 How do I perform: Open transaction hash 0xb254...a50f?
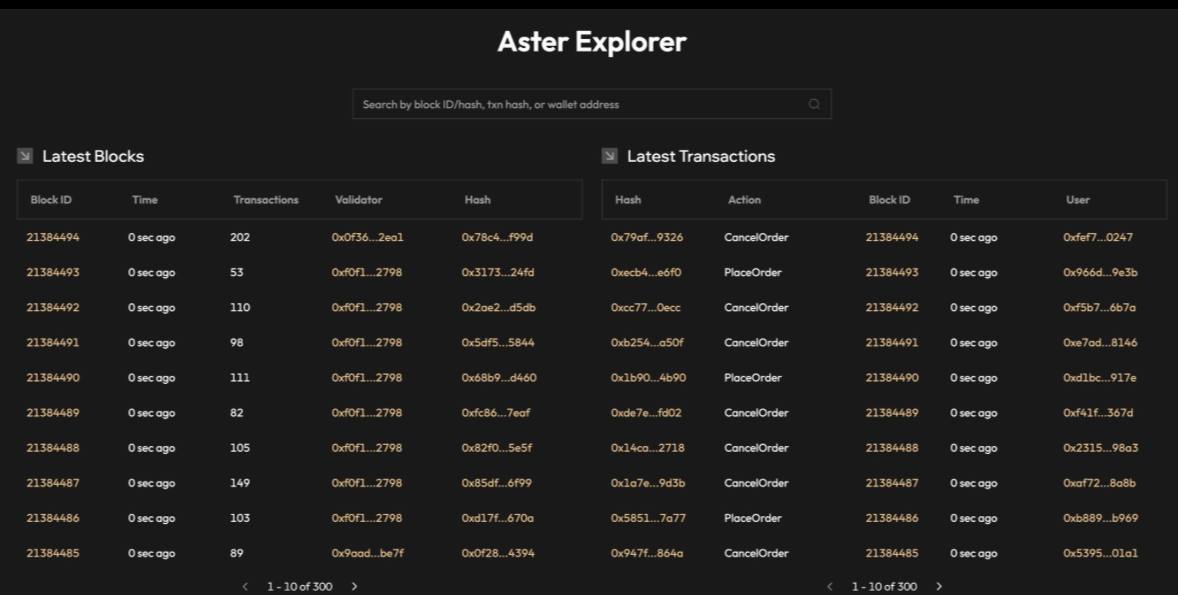point(647,343)
